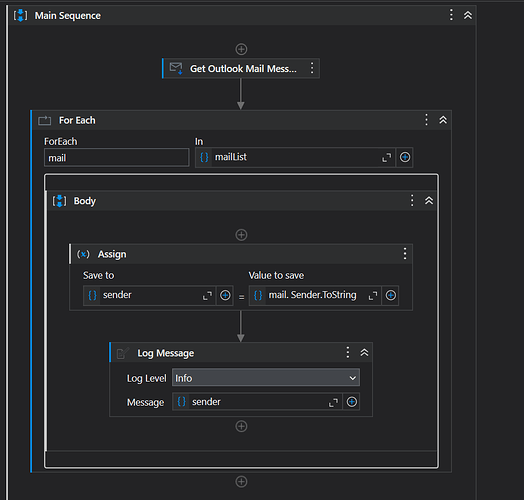Open the Body sequence options menu

pyautogui.click(x=412, y=201)
